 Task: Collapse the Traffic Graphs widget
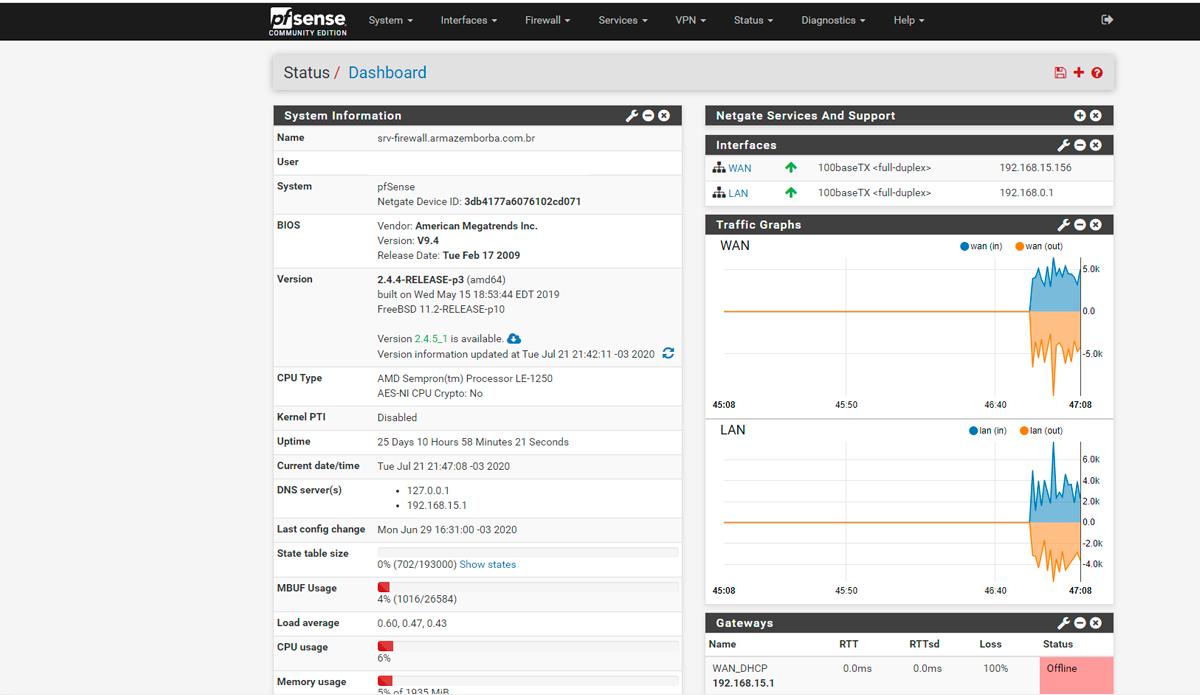point(1080,225)
